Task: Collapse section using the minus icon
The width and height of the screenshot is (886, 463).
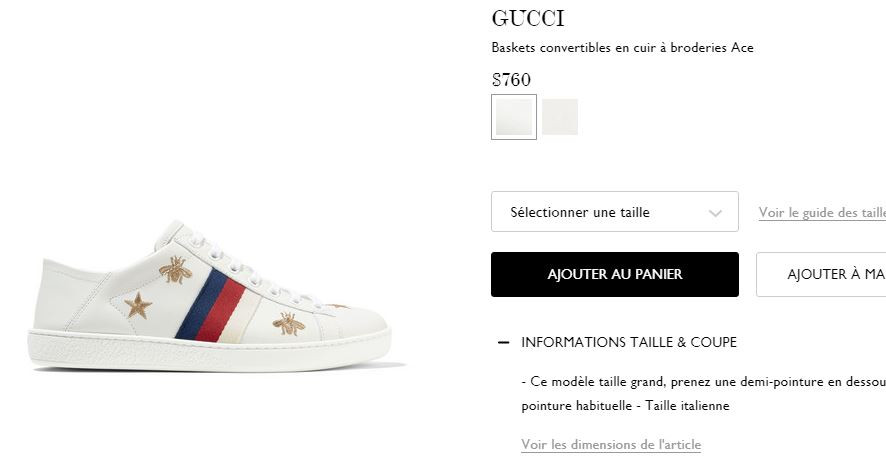Action: (x=503, y=343)
